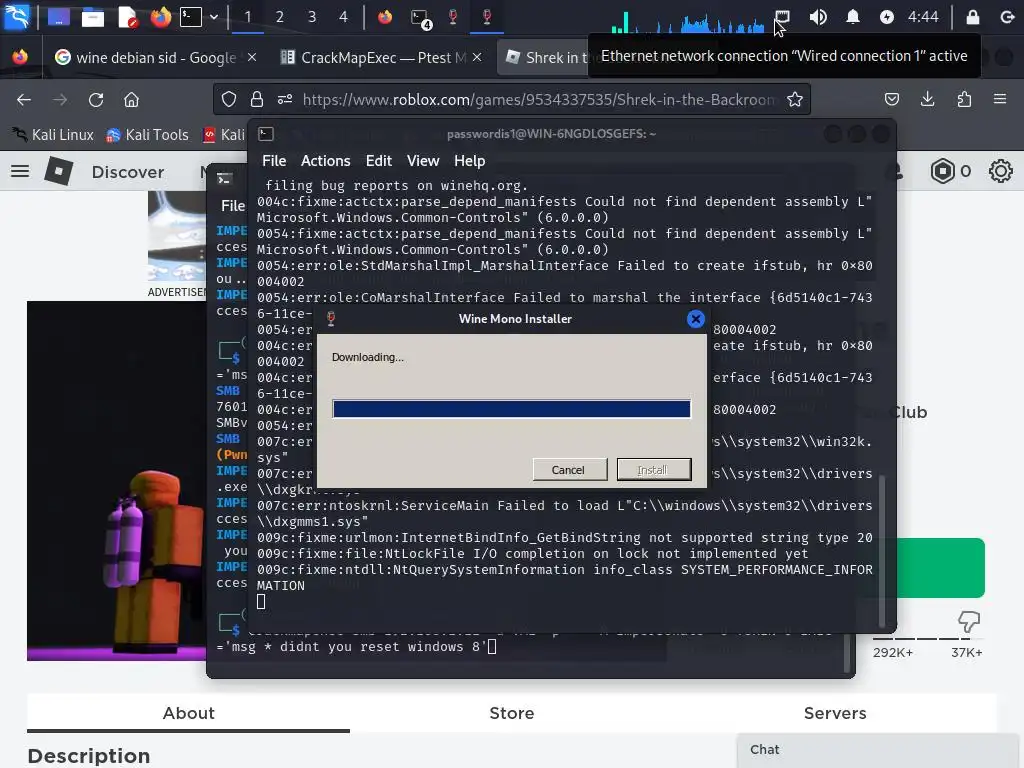Focus the first Wine window taskbar item
Viewport: 1024px width, 768px height.
pyautogui.click(x=453, y=17)
